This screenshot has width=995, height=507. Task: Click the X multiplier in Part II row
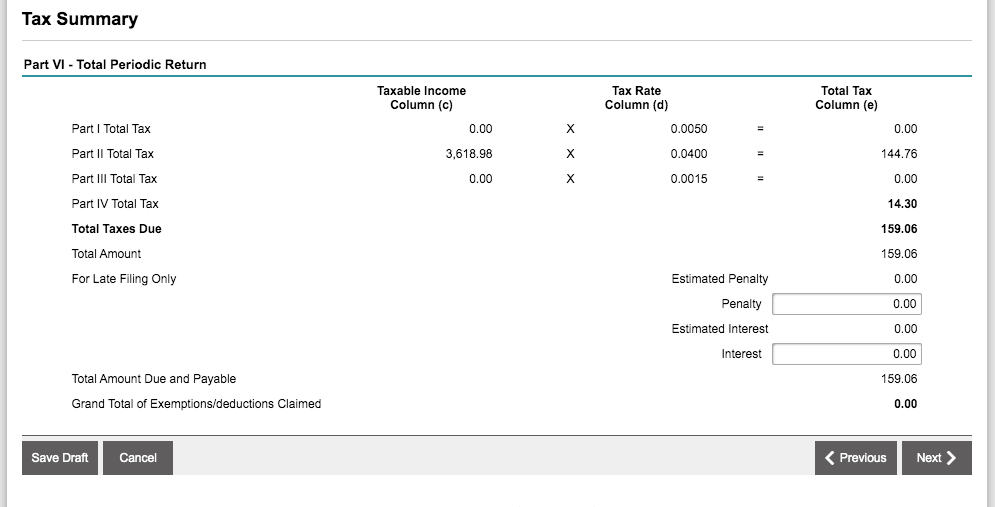point(570,154)
